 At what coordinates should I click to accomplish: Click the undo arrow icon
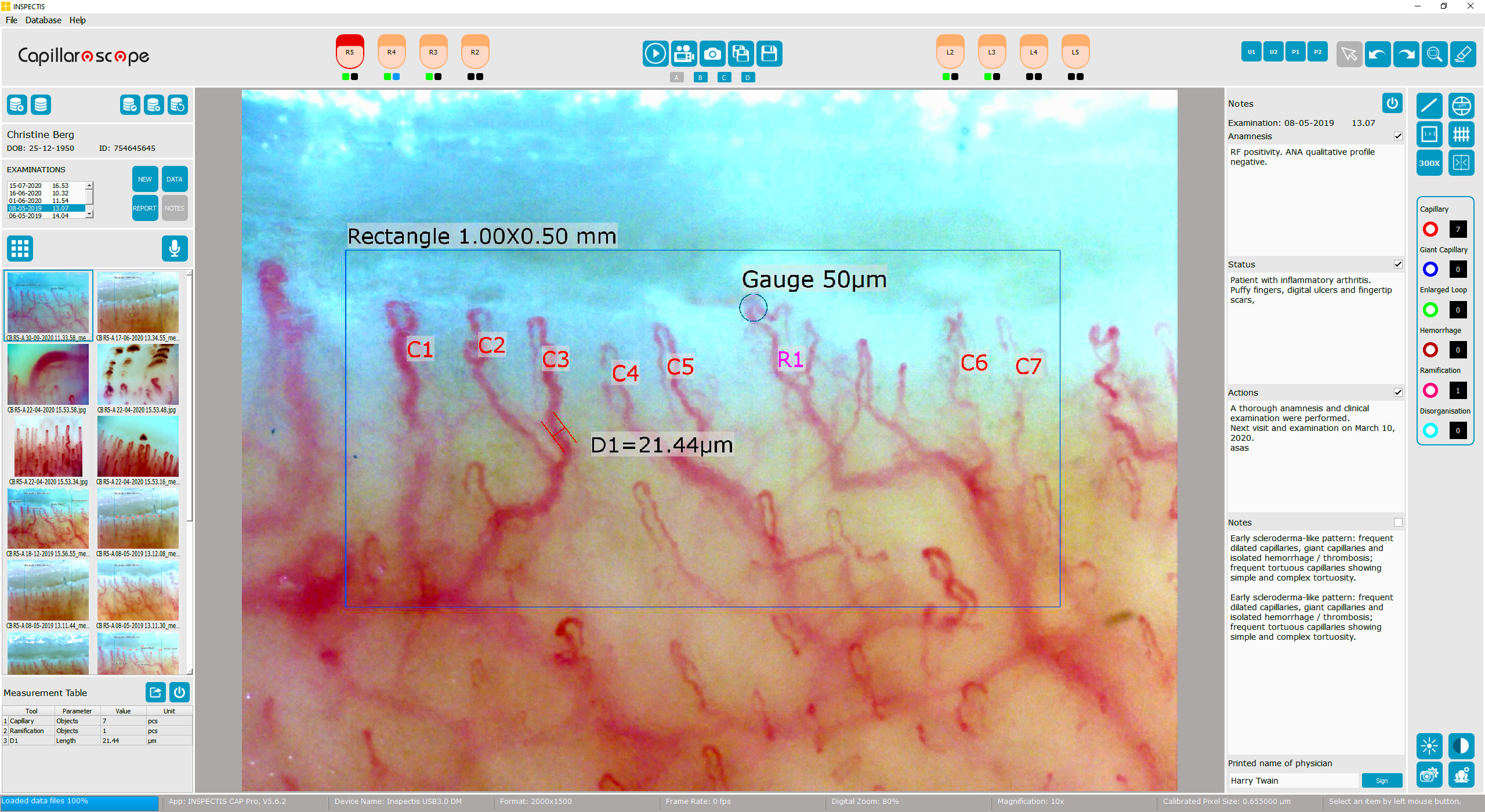[1378, 54]
